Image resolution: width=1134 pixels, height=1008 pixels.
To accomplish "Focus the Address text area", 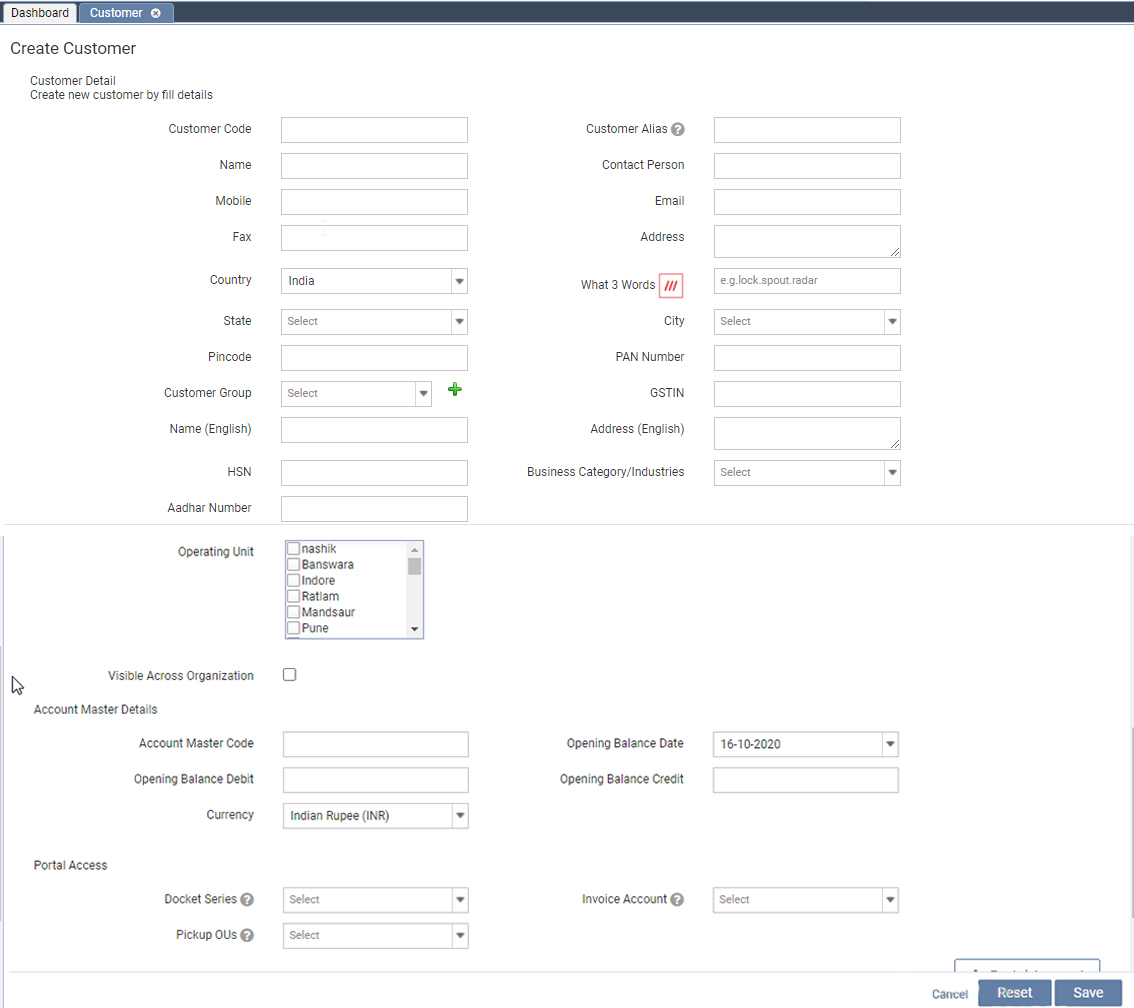I will pyautogui.click(x=807, y=242).
